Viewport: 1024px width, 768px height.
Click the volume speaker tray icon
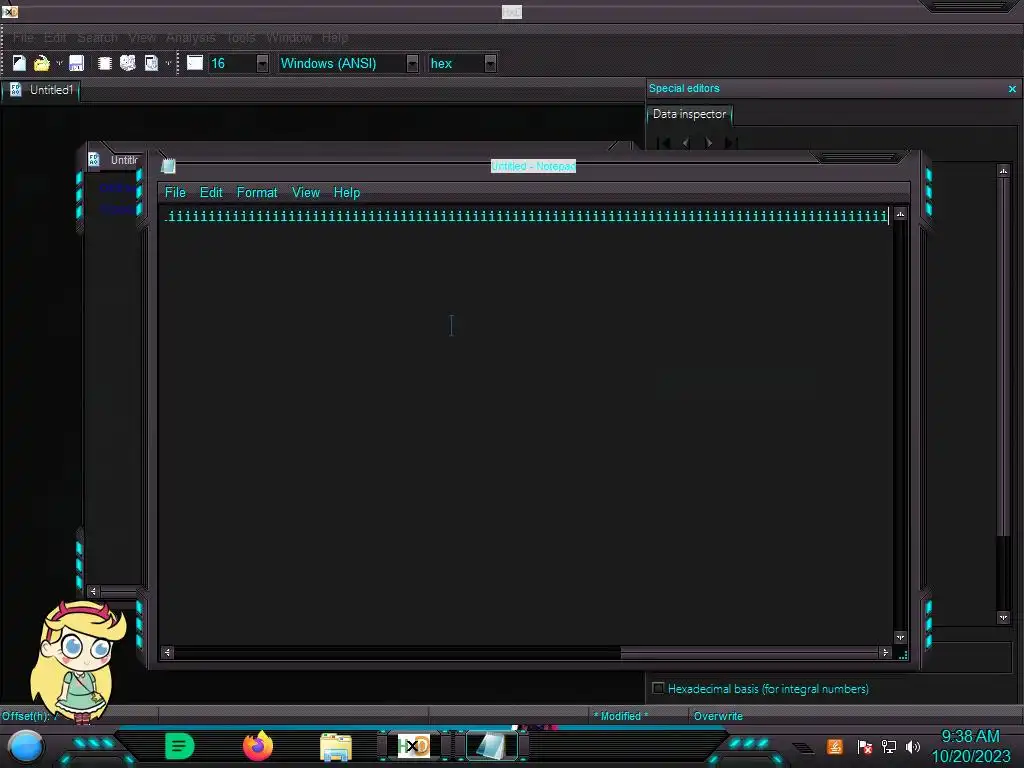click(913, 746)
